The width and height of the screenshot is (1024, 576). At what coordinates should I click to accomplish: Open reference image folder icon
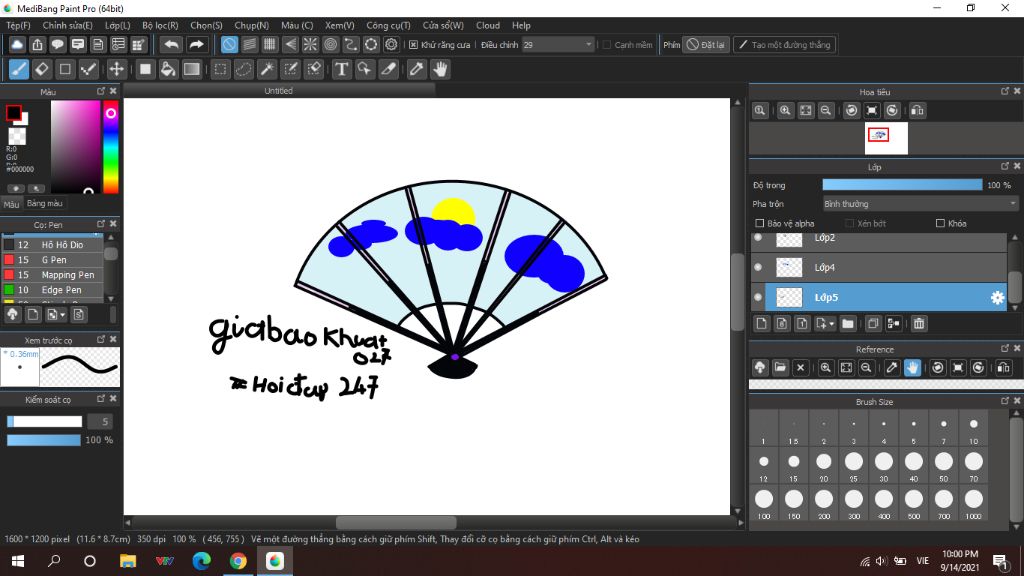(x=780, y=368)
